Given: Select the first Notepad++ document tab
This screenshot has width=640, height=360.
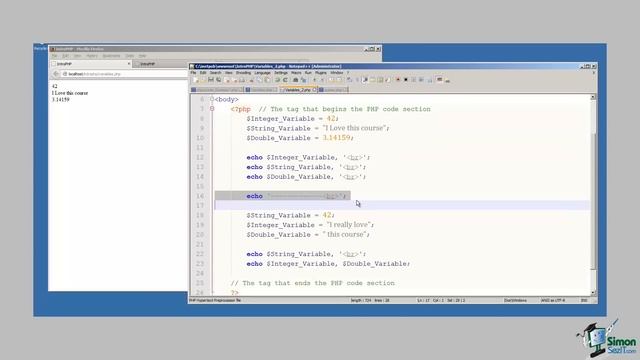Looking at the screenshot, I should click(x=217, y=89).
